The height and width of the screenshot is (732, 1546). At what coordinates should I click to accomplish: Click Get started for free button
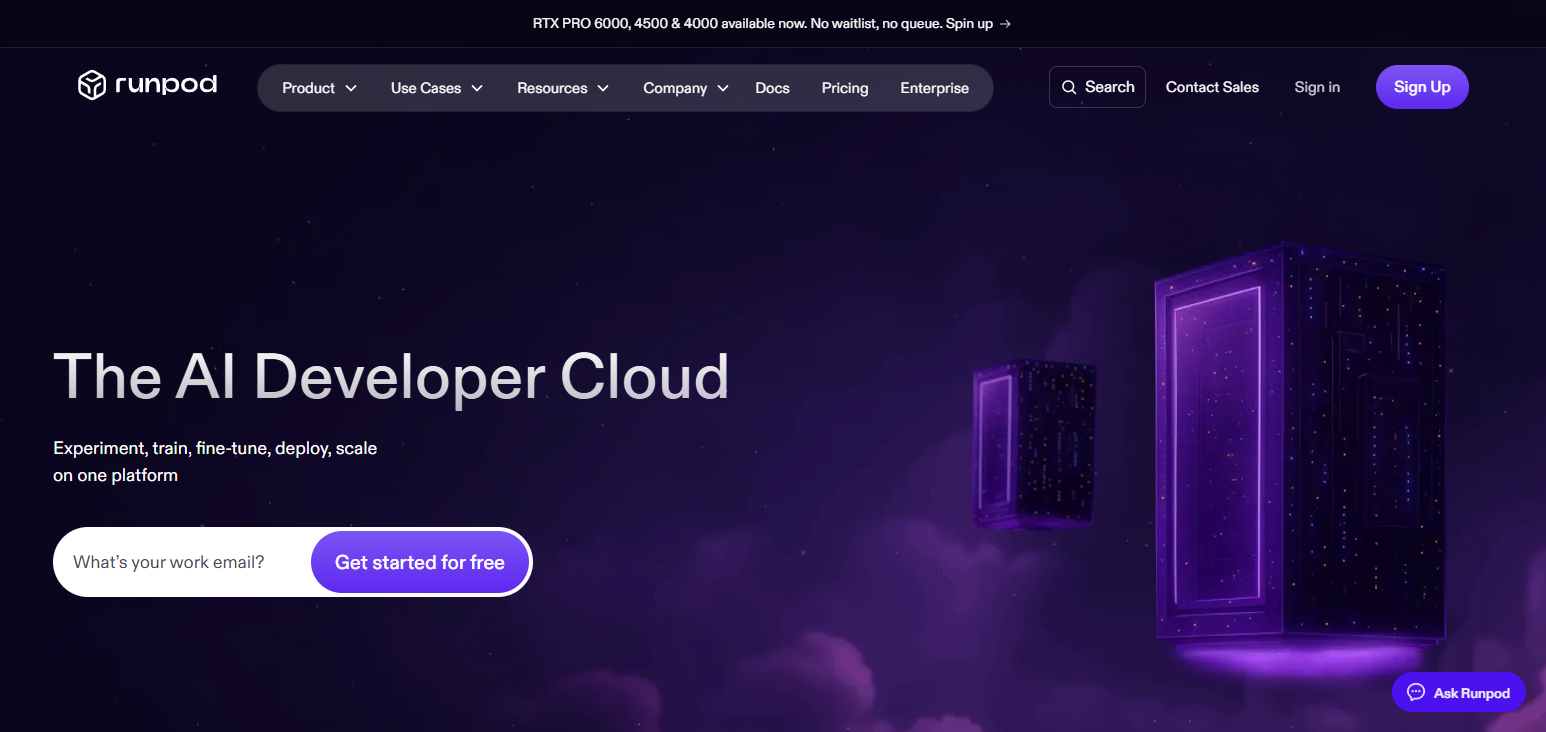[420, 562]
